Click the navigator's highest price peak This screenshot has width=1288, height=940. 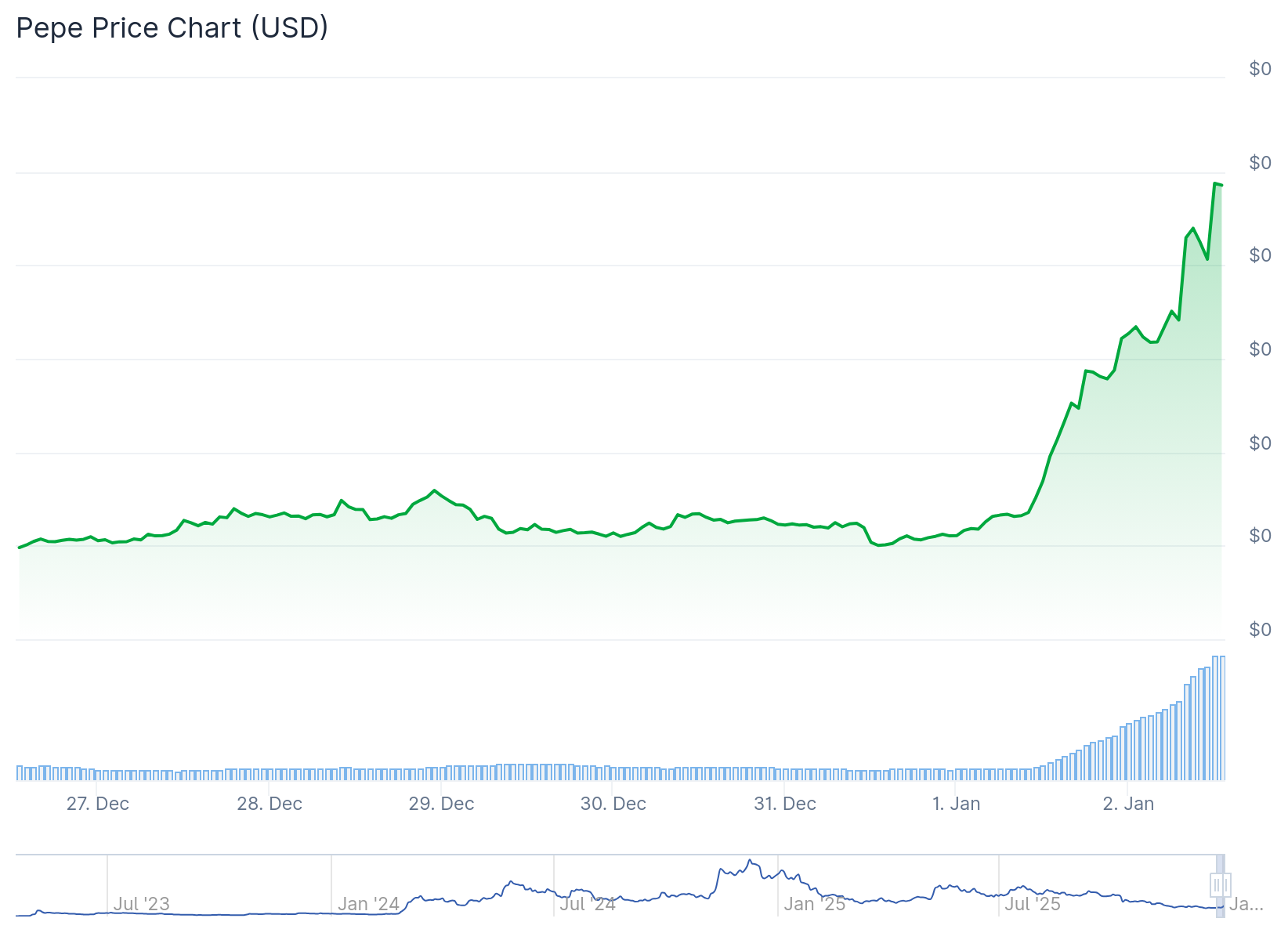tap(750, 861)
